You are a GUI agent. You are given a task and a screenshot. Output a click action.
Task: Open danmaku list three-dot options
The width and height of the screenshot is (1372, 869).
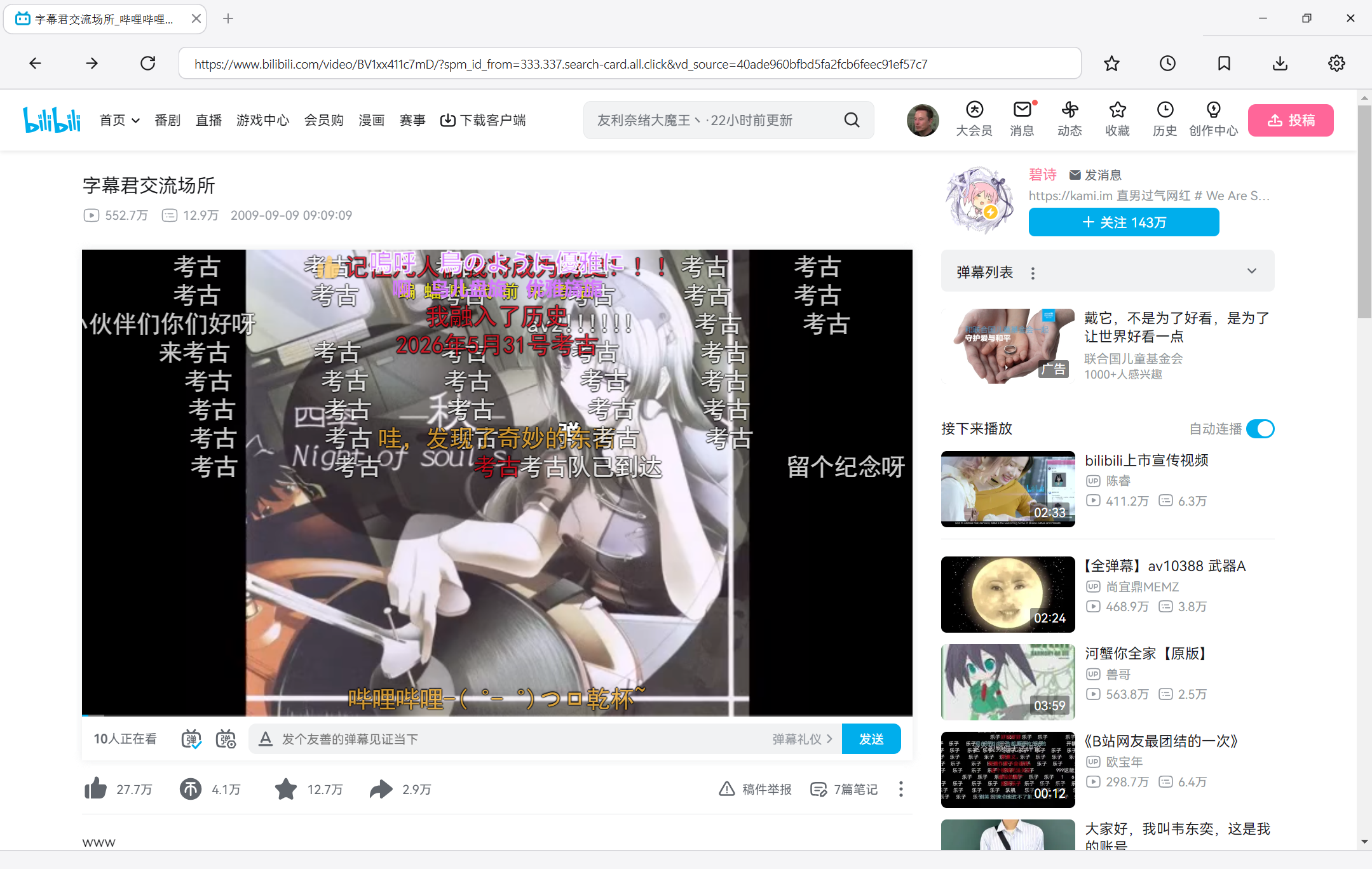point(1033,273)
